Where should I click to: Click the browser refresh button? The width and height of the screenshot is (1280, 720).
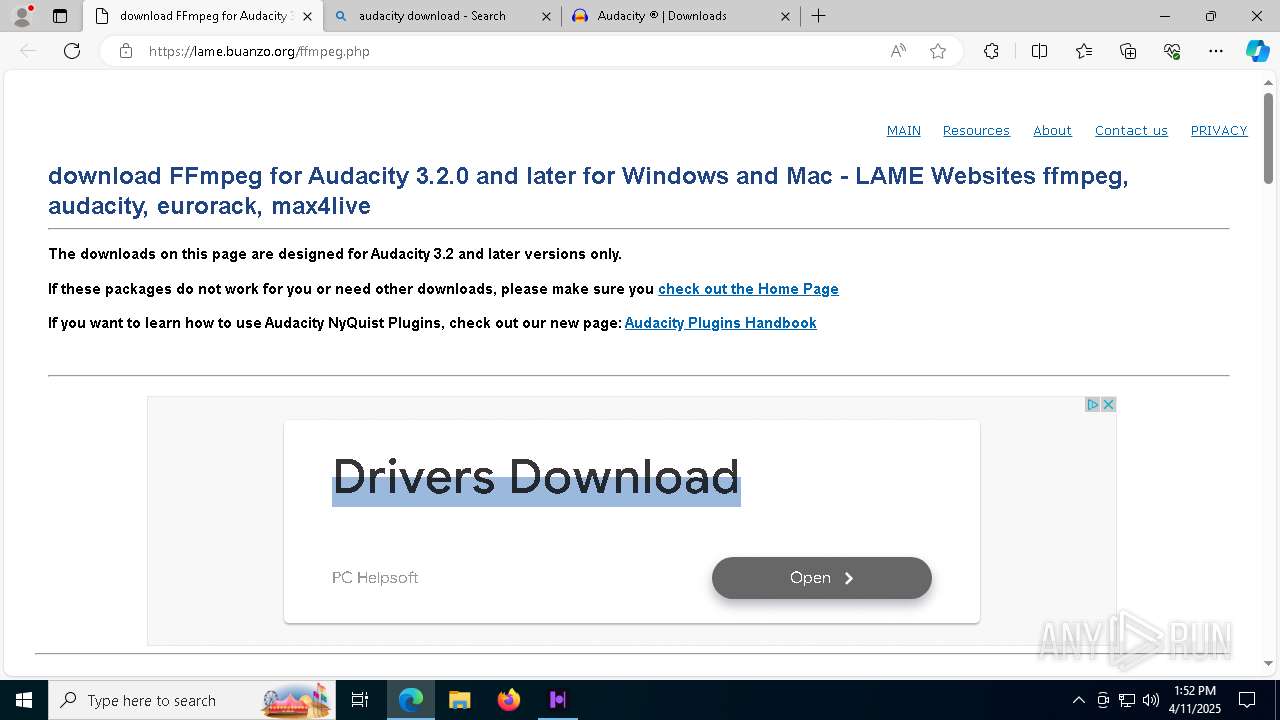[72, 51]
